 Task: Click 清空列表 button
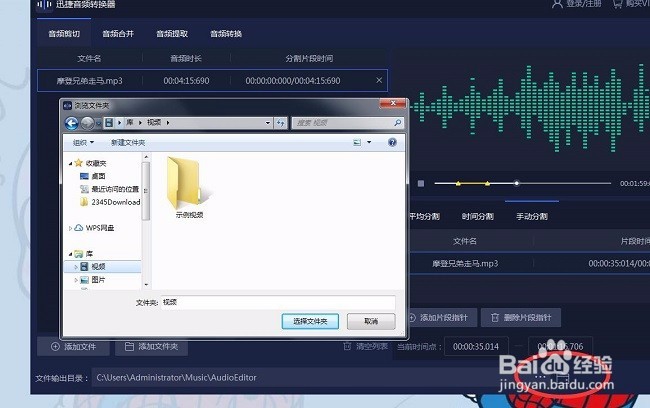[366, 346]
